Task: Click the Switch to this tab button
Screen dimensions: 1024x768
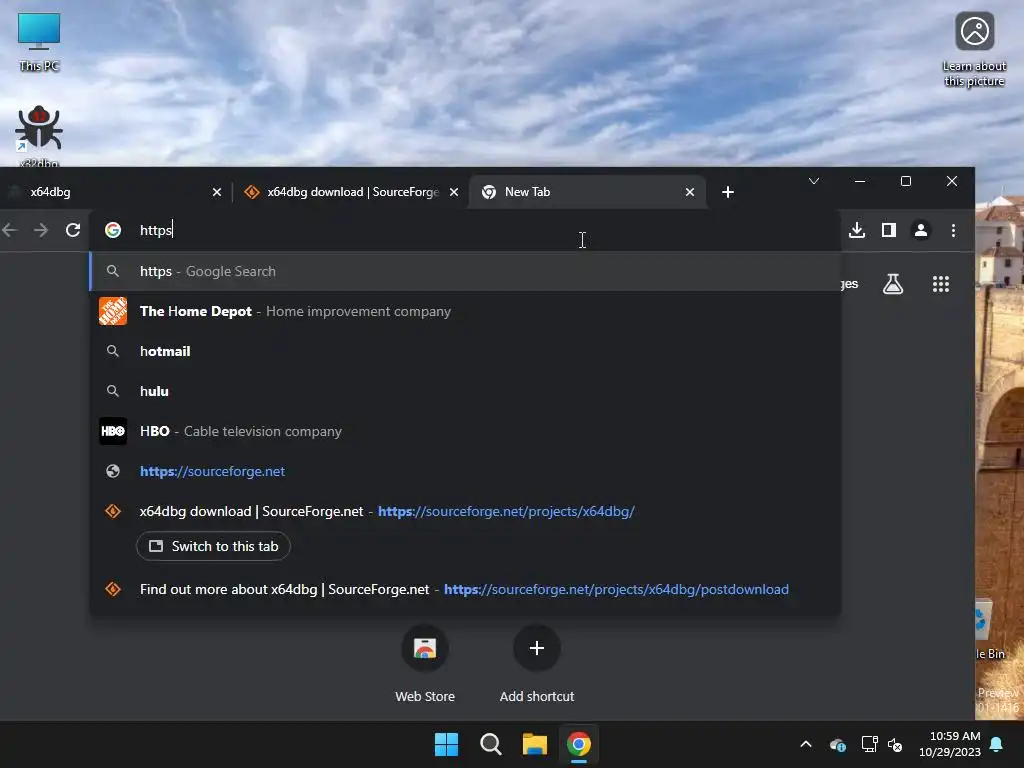Action: click(213, 546)
